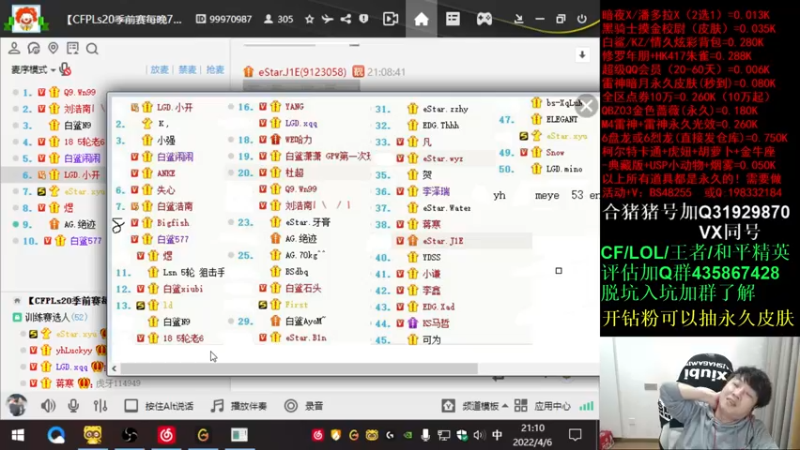Click the speaker volume icon in bottom bar
This screenshot has height=450, width=800.
click(48, 406)
